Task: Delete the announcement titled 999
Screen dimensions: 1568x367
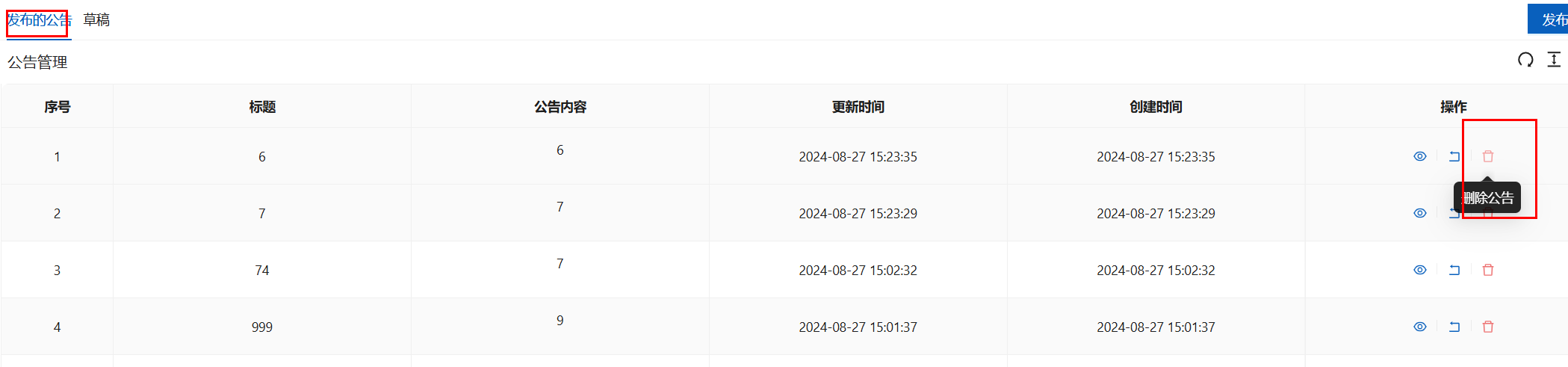Action: pyautogui.click(x=1488, y=327)
